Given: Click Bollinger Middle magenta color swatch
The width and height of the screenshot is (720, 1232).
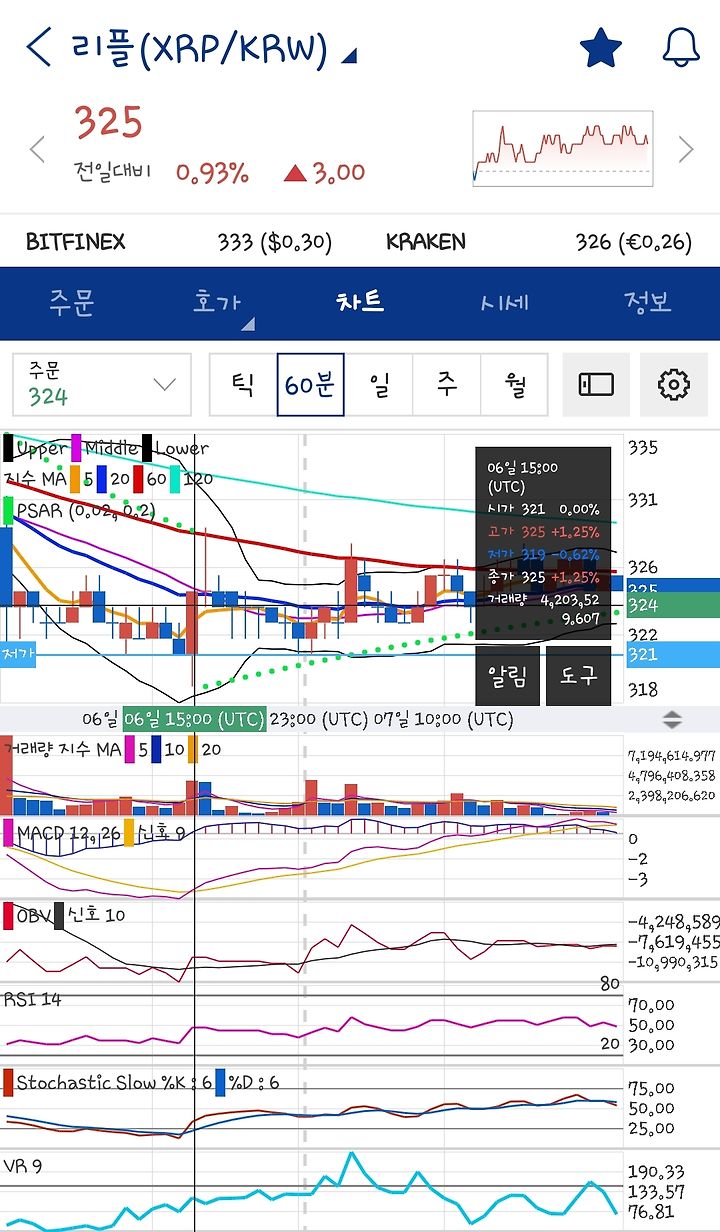Looking at the screenshot, I should tap(76, 448).
